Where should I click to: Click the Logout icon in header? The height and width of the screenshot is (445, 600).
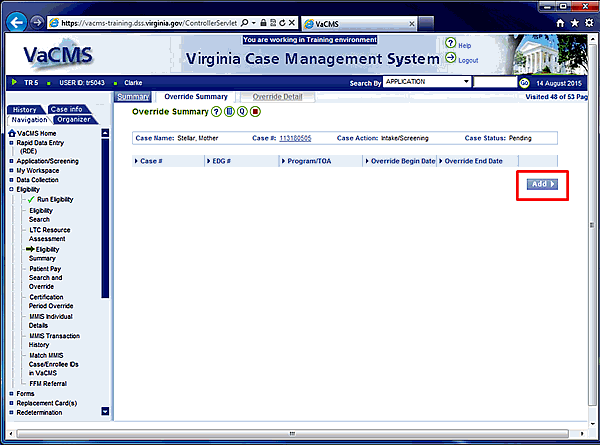pyautogui.click(x=450, y=59)
